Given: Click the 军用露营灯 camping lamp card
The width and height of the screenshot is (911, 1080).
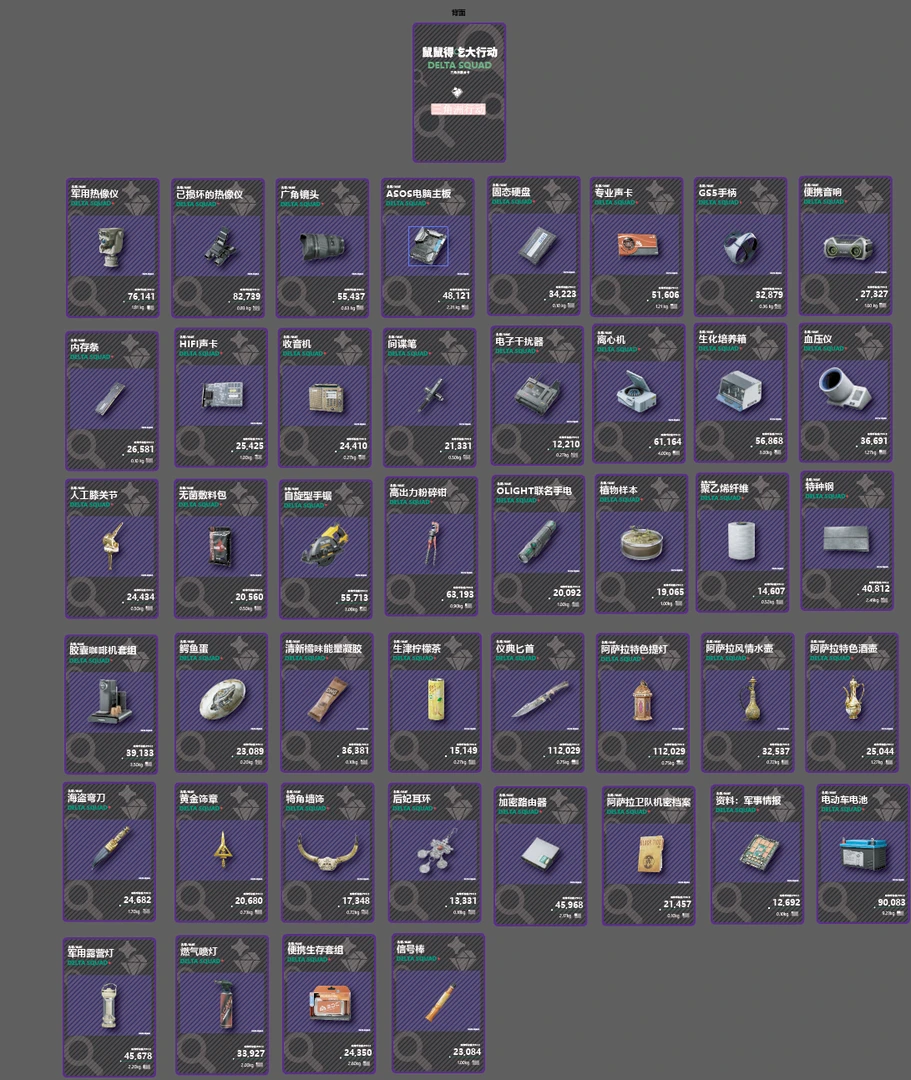Looking at the screenshot, I should 110,1006.
